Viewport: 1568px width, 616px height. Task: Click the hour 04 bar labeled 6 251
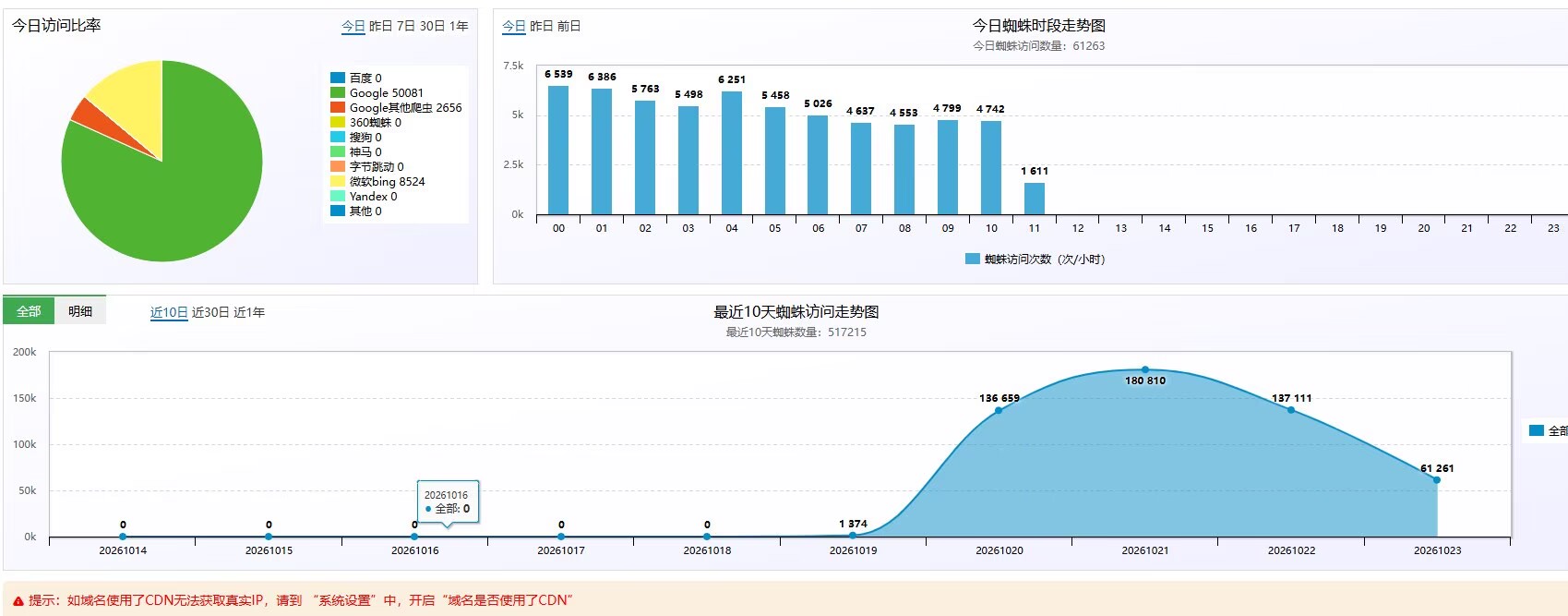point(732,152)
